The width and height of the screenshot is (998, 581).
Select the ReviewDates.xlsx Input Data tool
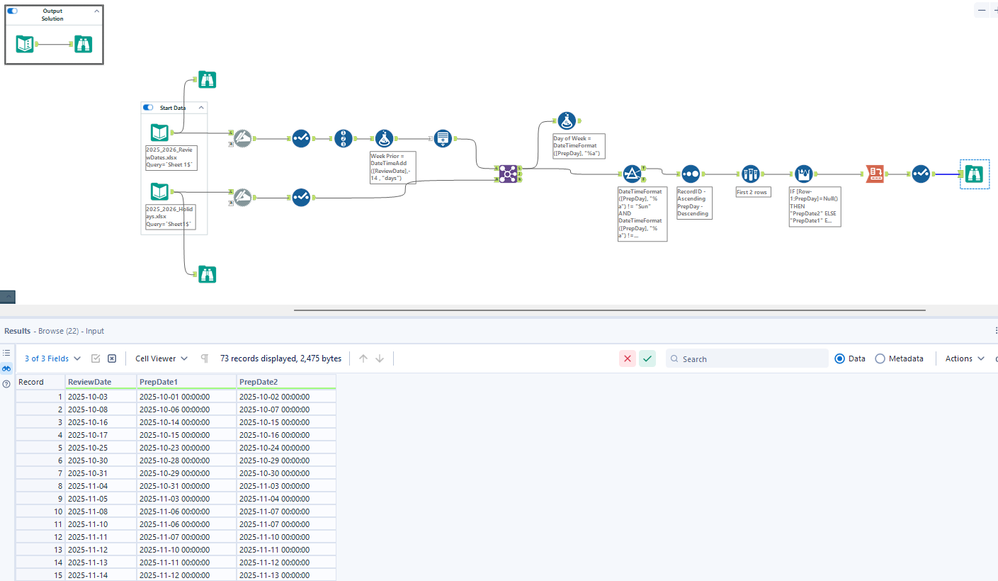[x=159, y=132]
